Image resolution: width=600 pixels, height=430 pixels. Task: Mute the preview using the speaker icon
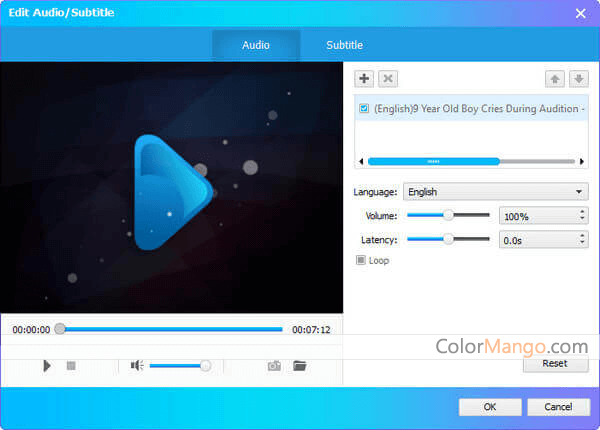pos(137,366)
